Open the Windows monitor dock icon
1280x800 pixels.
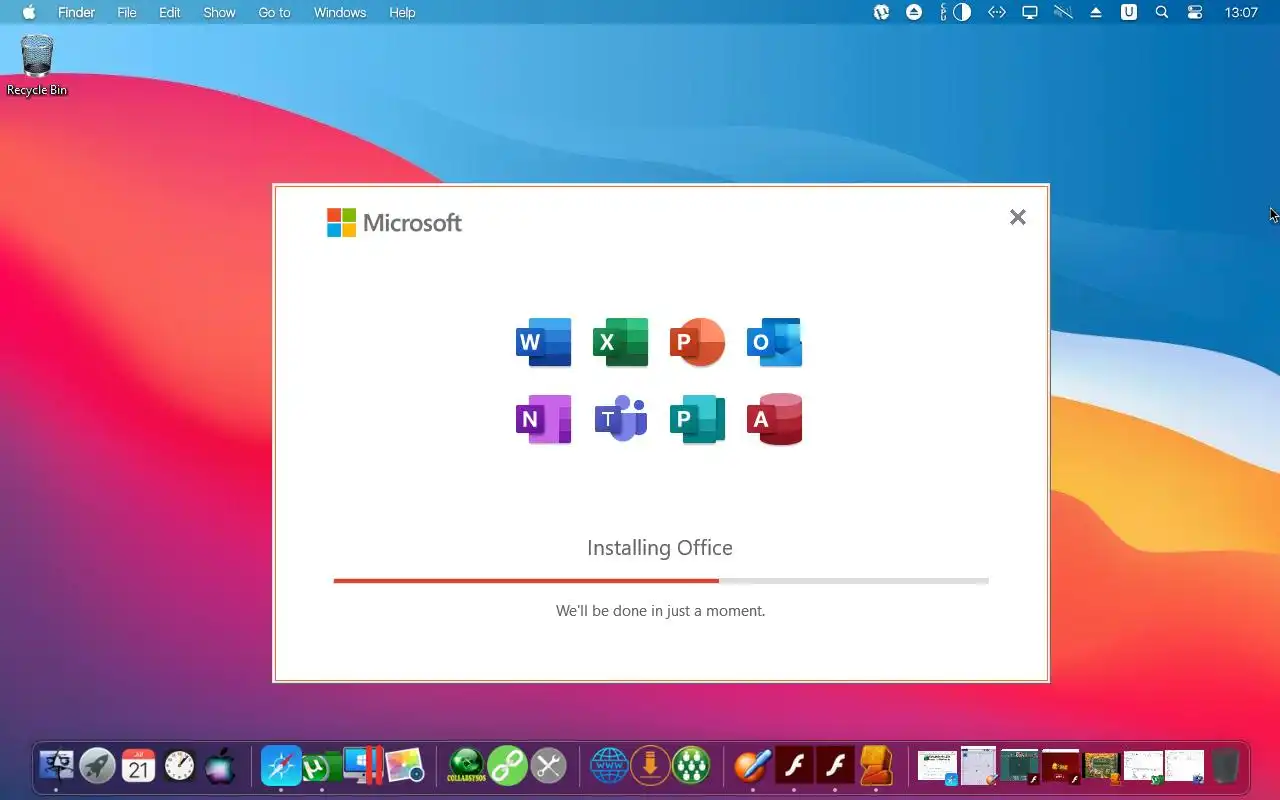[x=361, y=766]
